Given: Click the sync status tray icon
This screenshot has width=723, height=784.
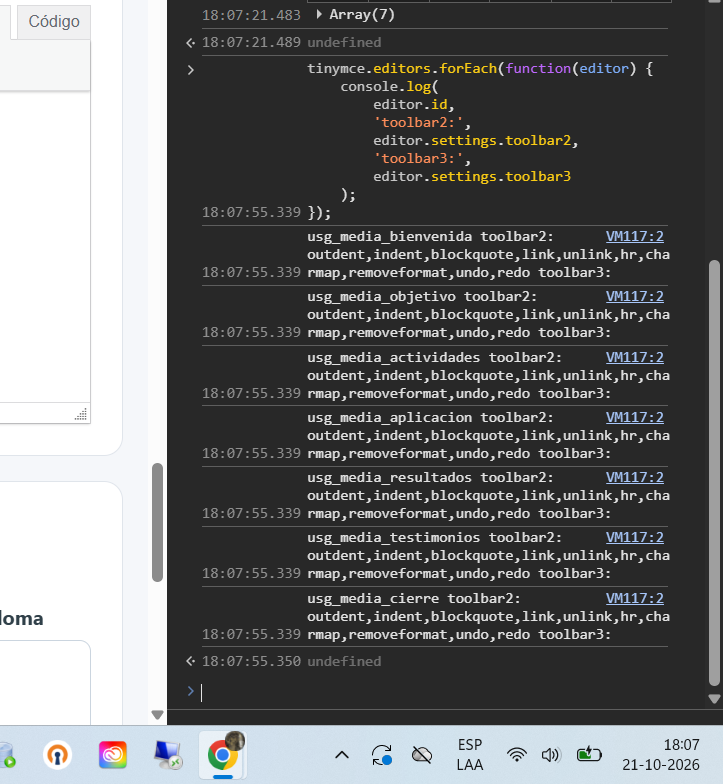Looking at the screenshot, I should (382, 755).
